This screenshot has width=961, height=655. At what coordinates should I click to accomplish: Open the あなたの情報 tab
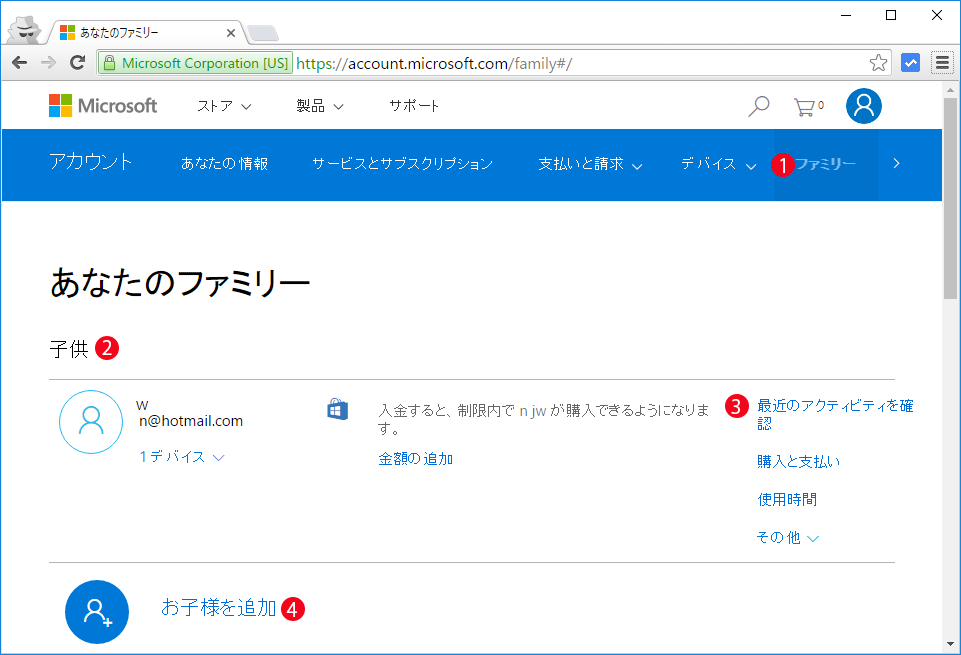(224, 164)
